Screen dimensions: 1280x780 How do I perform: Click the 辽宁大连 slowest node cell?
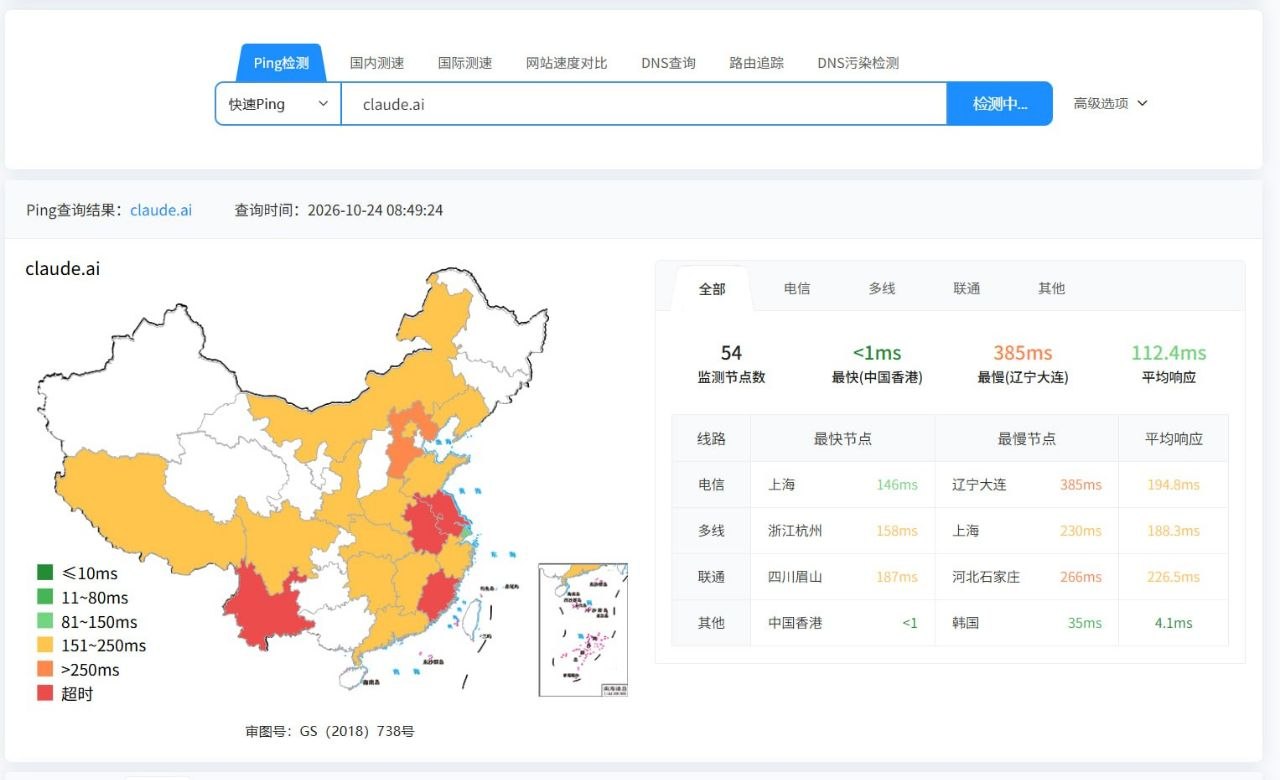1027,484
